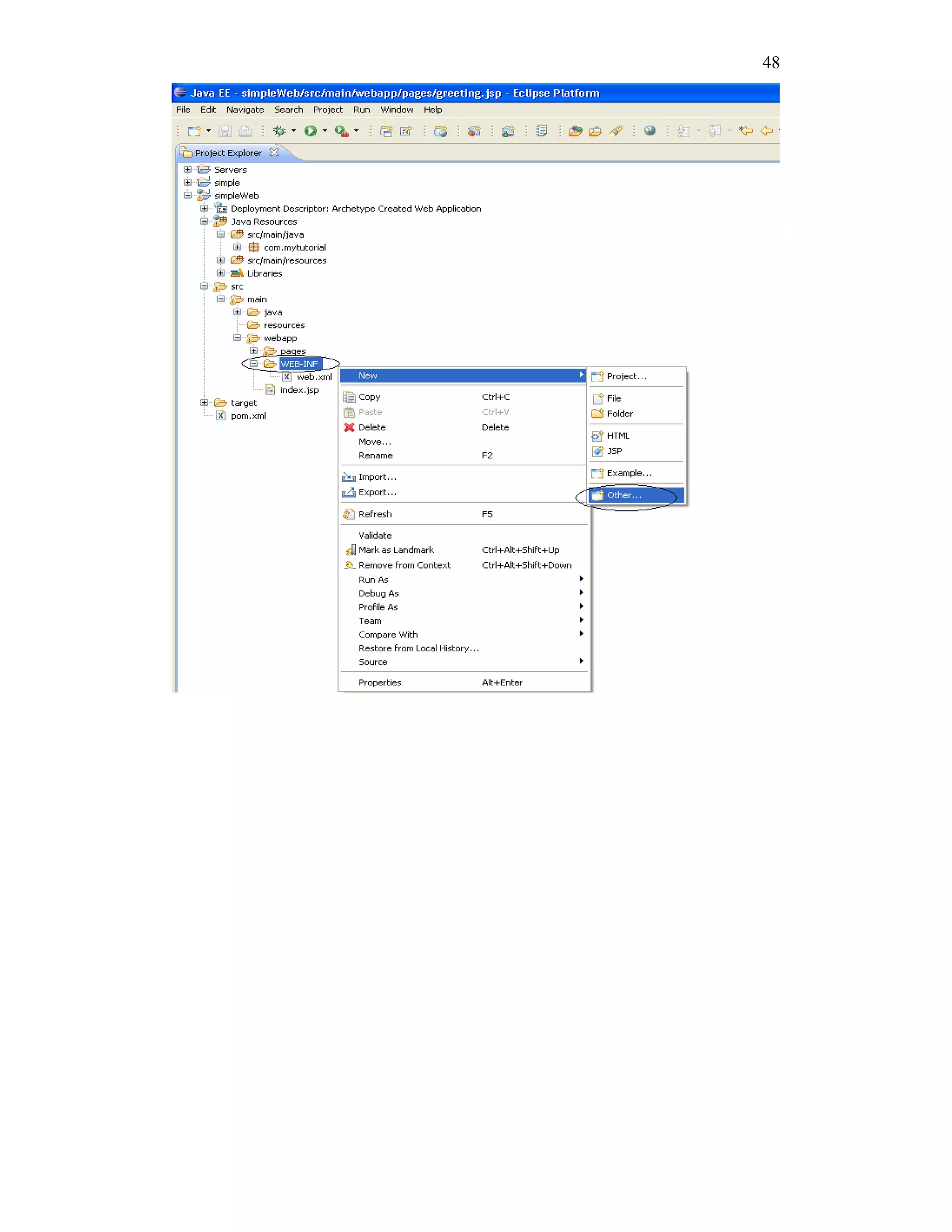
Task: Open the Window menu
Action: coord(397,109)
